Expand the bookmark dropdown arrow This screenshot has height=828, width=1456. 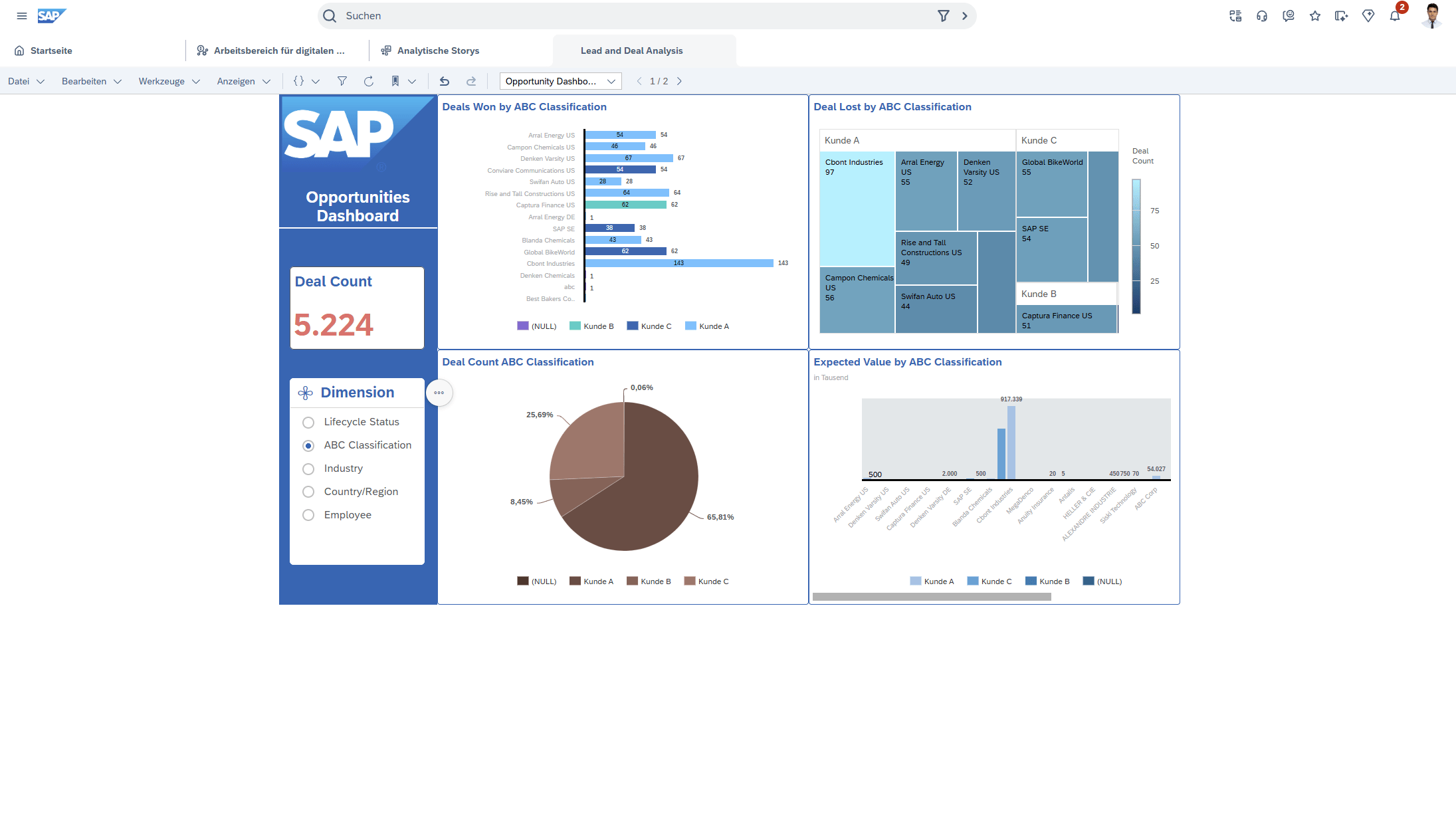click(412, 82)
